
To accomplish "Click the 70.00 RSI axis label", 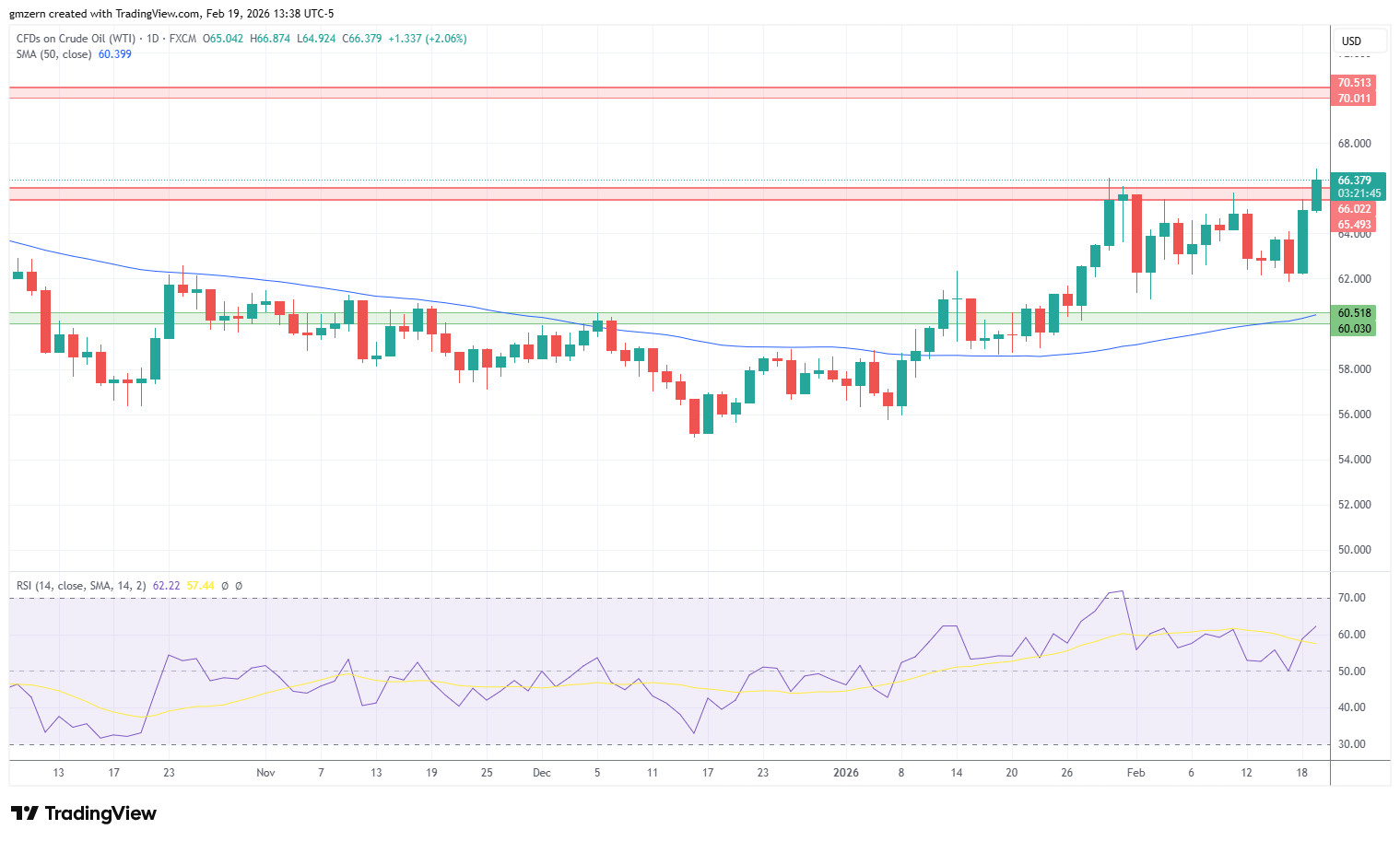I will pos(1352,598).
